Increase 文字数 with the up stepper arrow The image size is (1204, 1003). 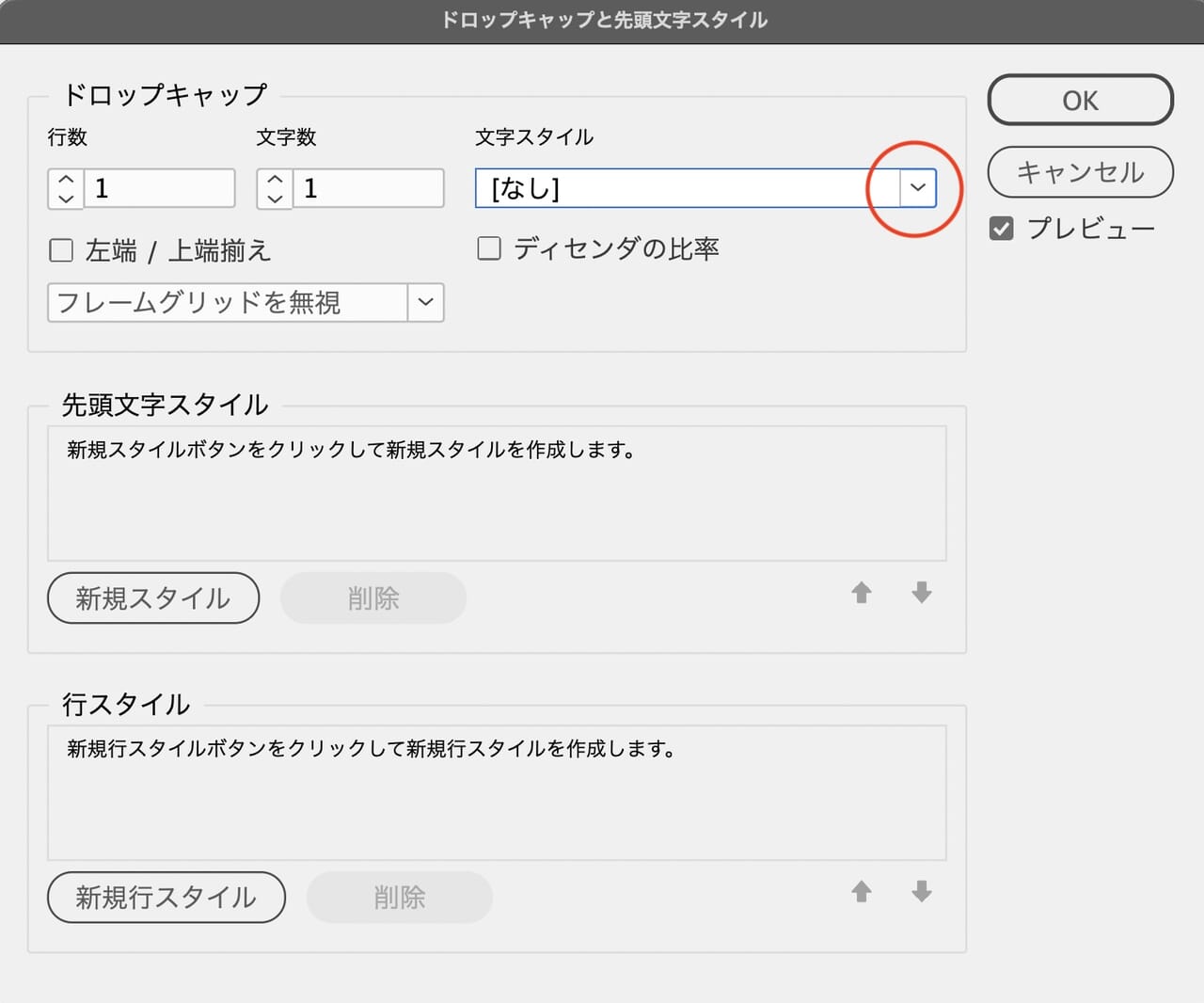pos(275,179)
